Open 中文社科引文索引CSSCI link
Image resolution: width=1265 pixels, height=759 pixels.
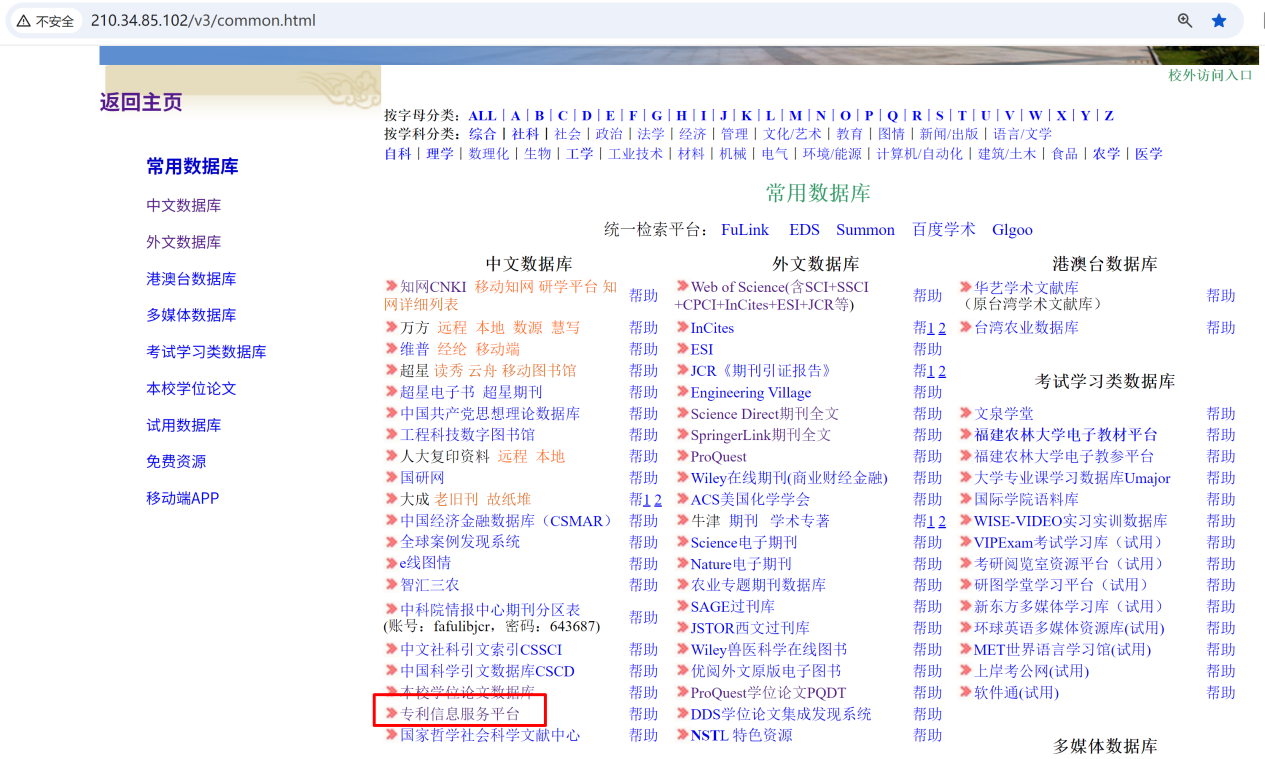point(481,650)
